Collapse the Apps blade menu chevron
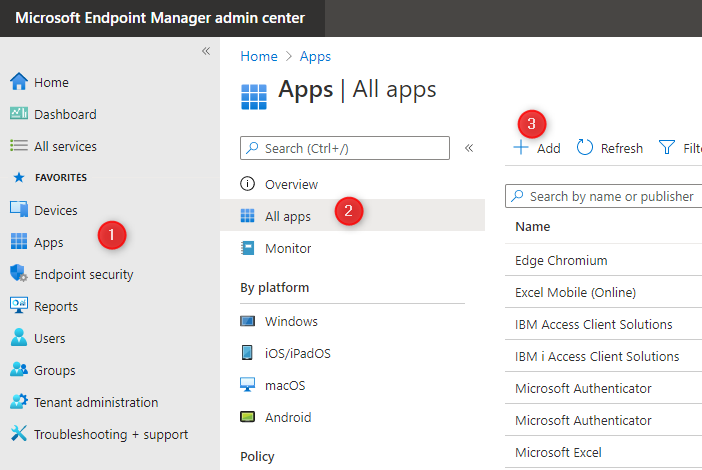Image resolution: width=702 pixels, height=470 pixels. 468,148
